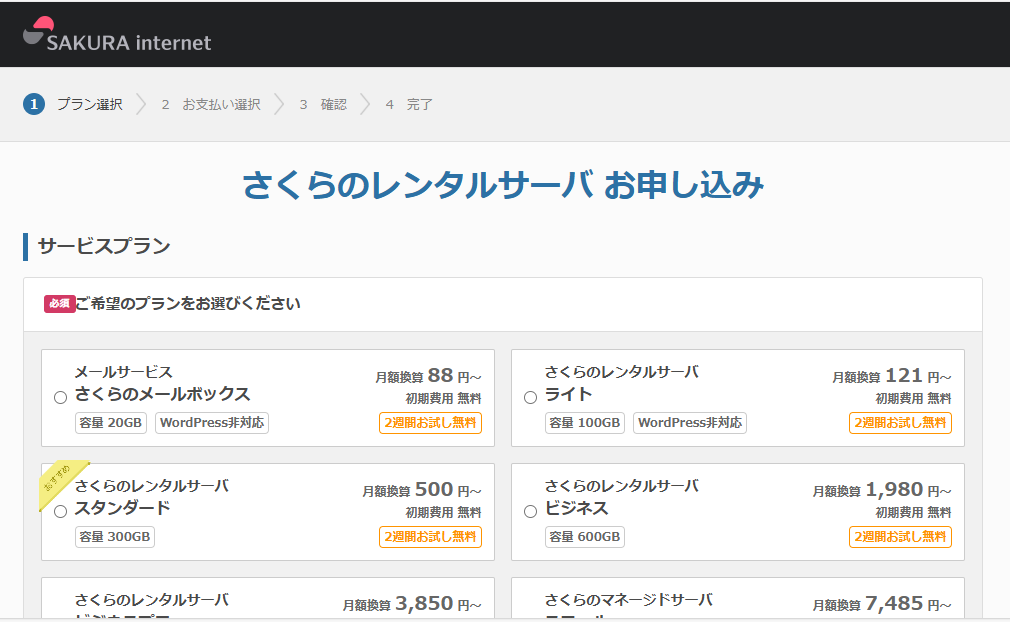Click 2週間お試し無料 badge on ライト card
Screen dimensions: 1010x622
(x=900, y=422)
